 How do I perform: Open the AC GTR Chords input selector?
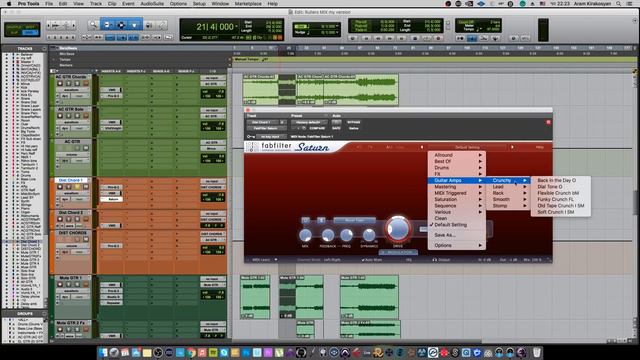coord(212,78)
